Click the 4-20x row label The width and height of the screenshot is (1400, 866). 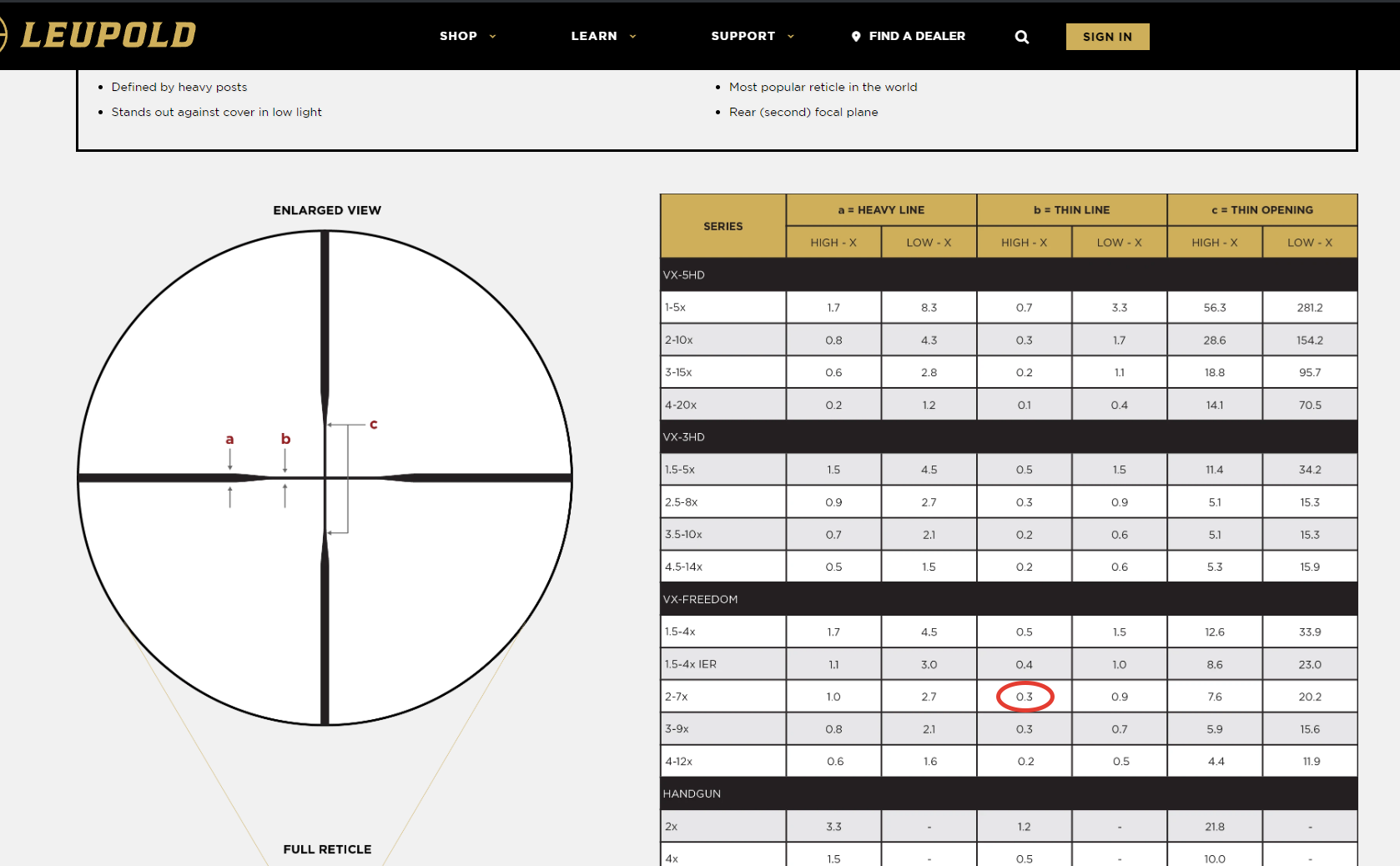click(681, 405)
